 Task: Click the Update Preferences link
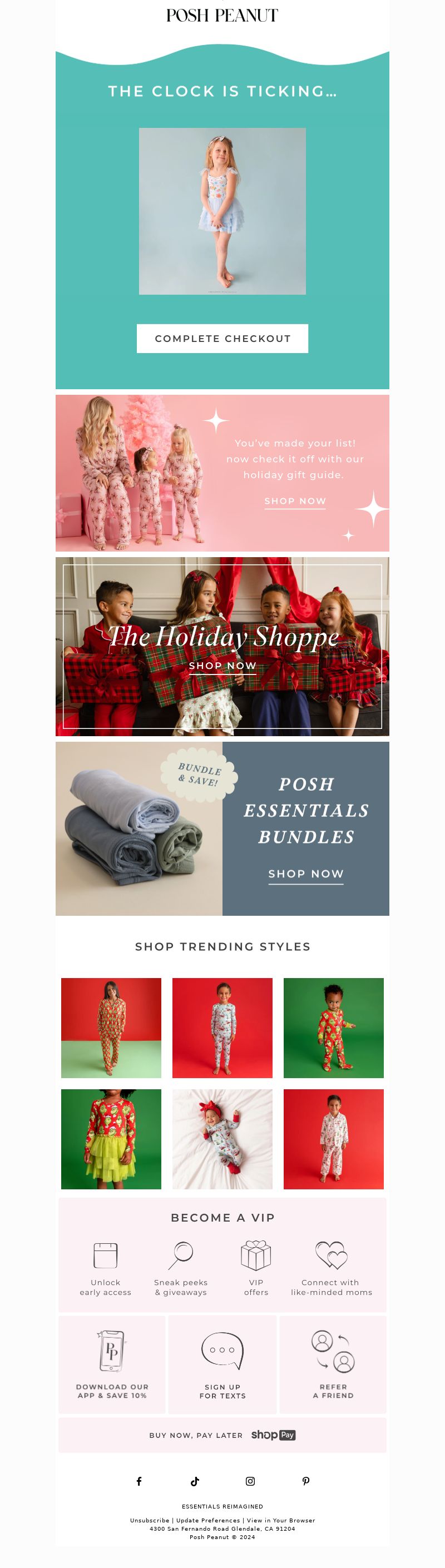pos(208,1520)
